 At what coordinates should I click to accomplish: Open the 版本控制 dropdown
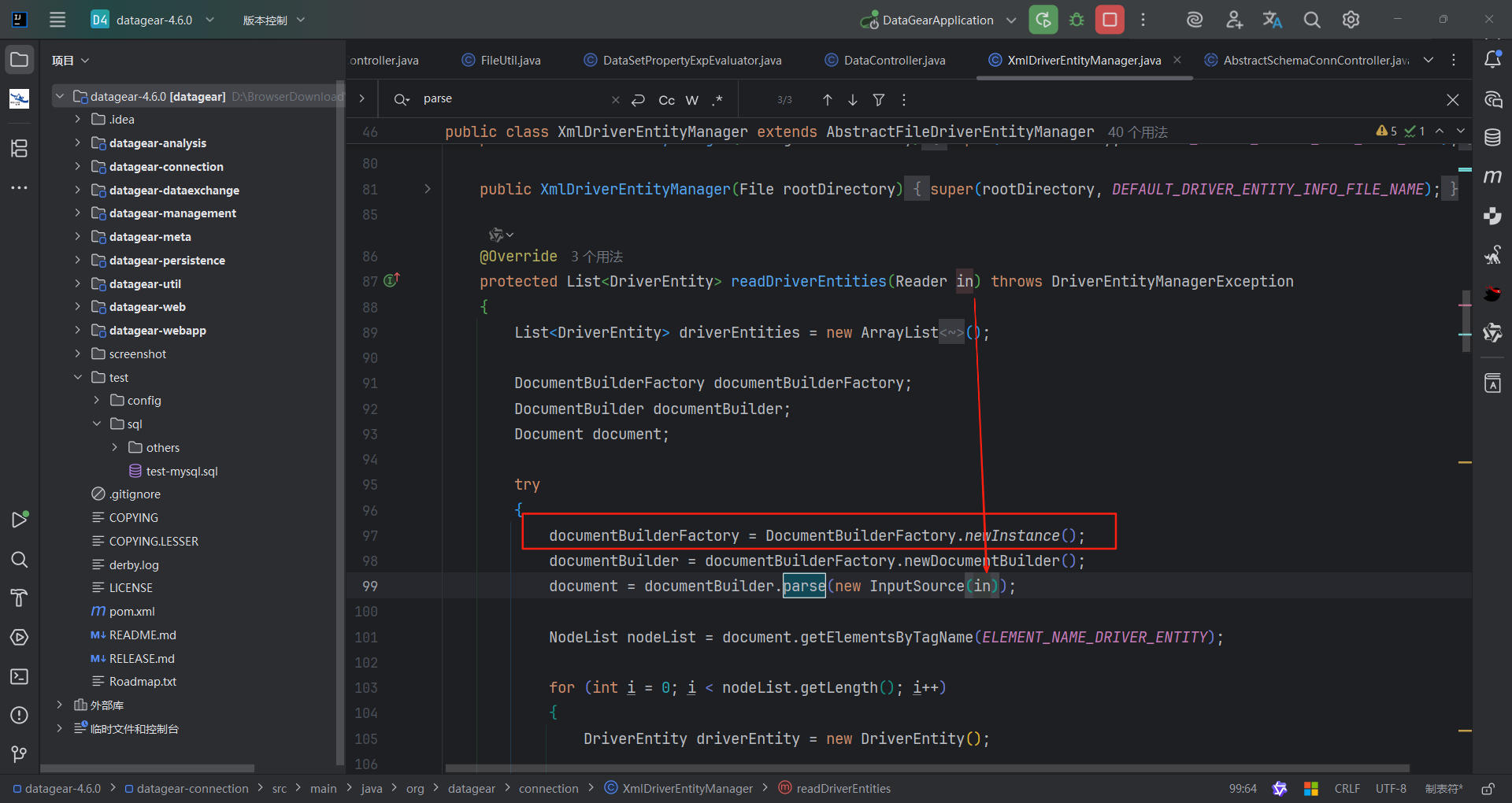click(x=273, y=20)
